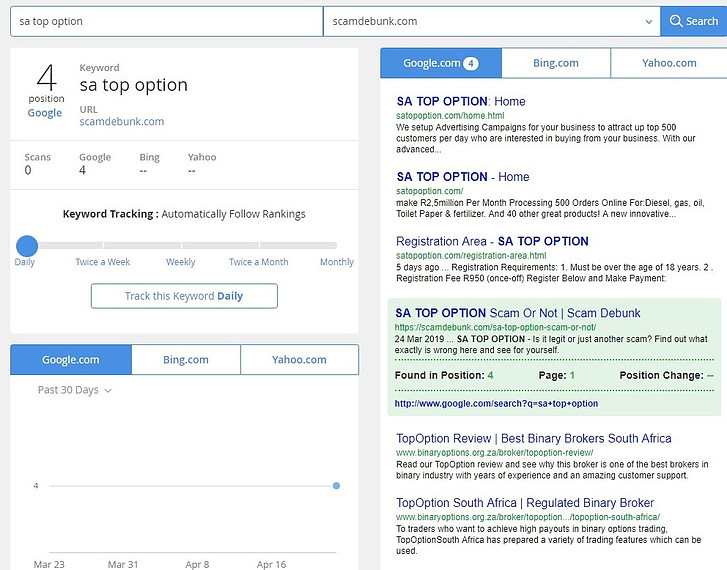
Task: Click the tracking frequency slider handle
Action: click(27, 246)
